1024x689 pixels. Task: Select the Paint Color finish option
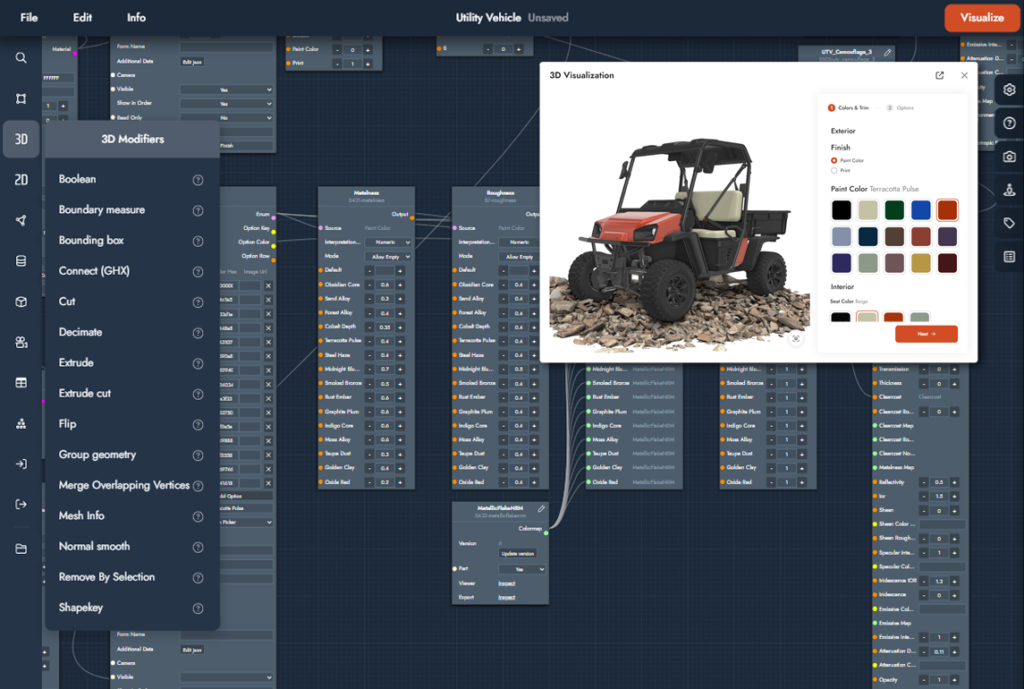[835, 160]
